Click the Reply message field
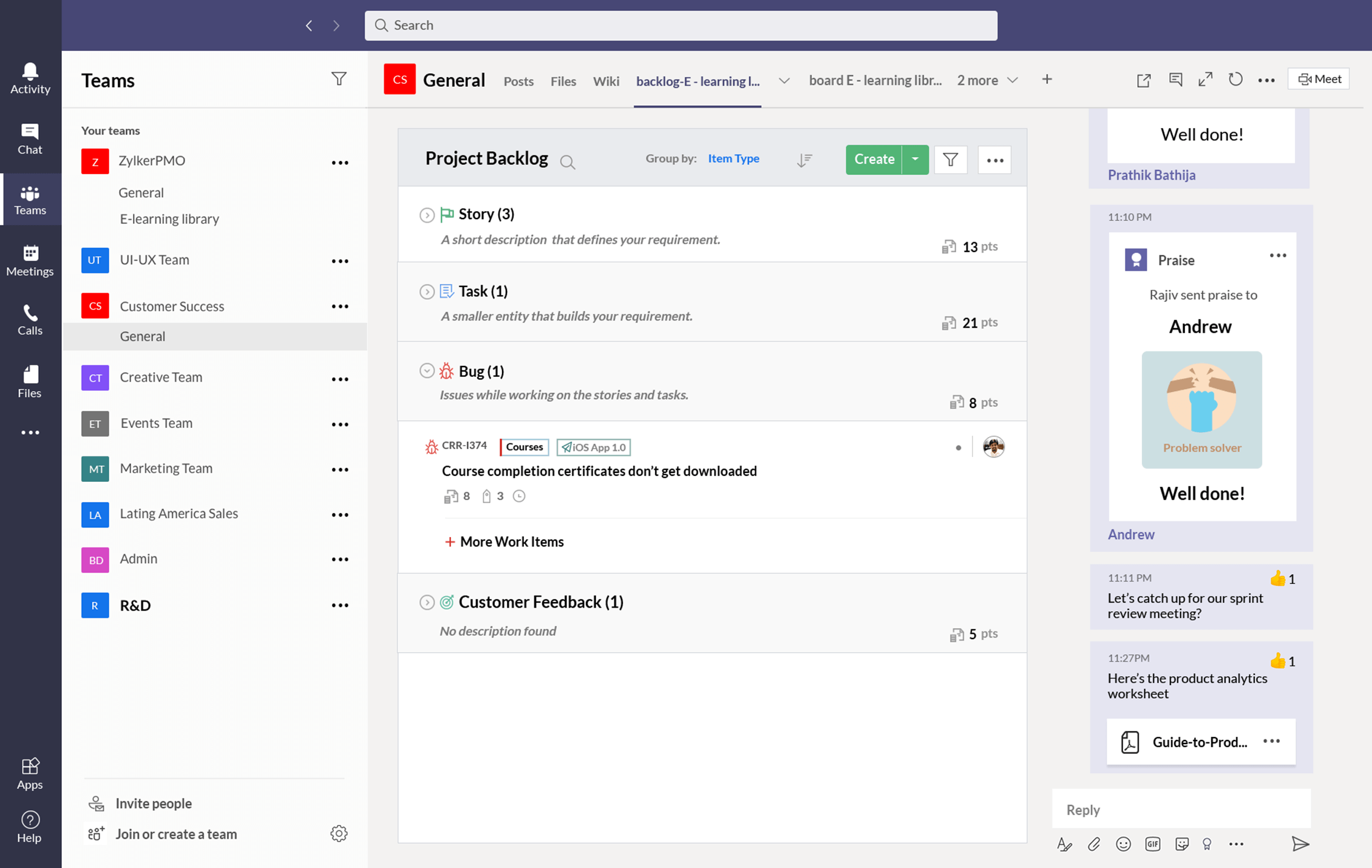 [1181, 809]
